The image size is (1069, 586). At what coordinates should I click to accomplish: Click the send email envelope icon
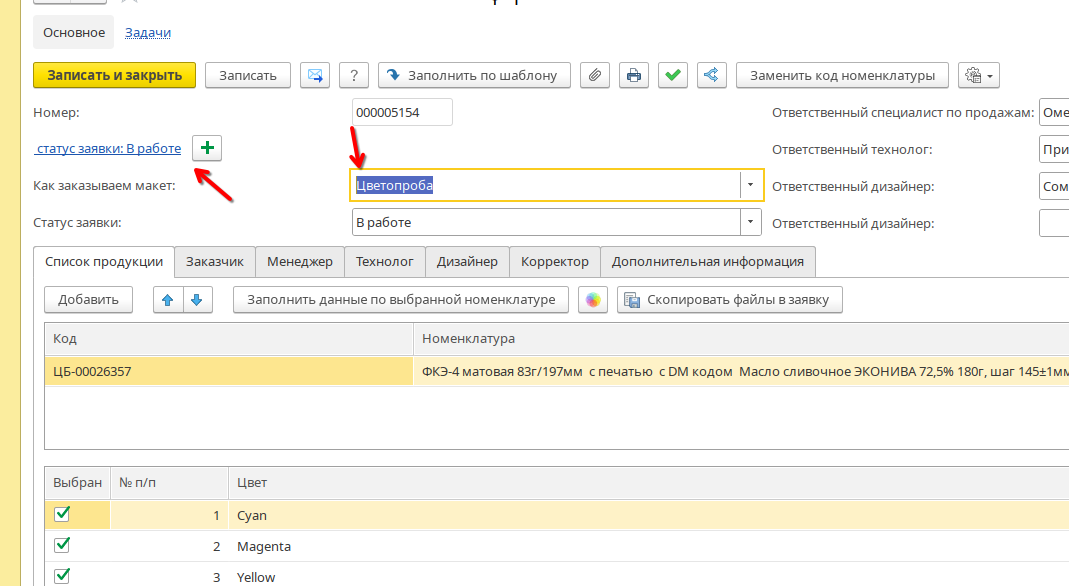[316, 75]
